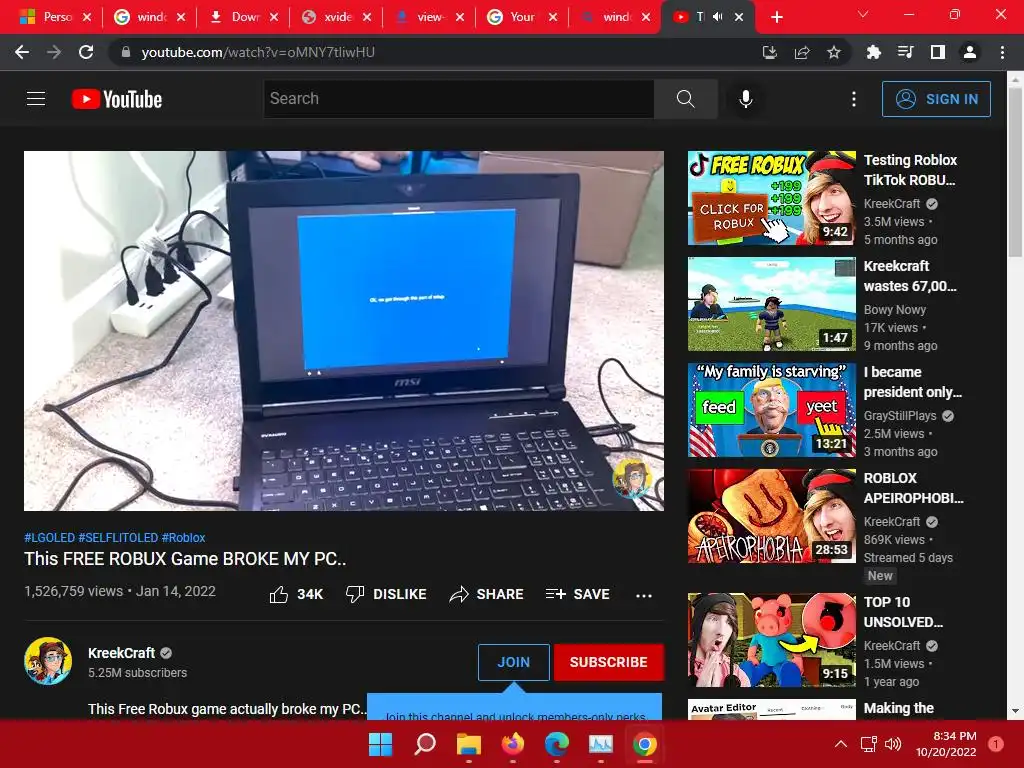Open more actions ellipsis below the video
Viewport: 1024px width, 768px height.
pyautogui.click(x=644, y=595)
